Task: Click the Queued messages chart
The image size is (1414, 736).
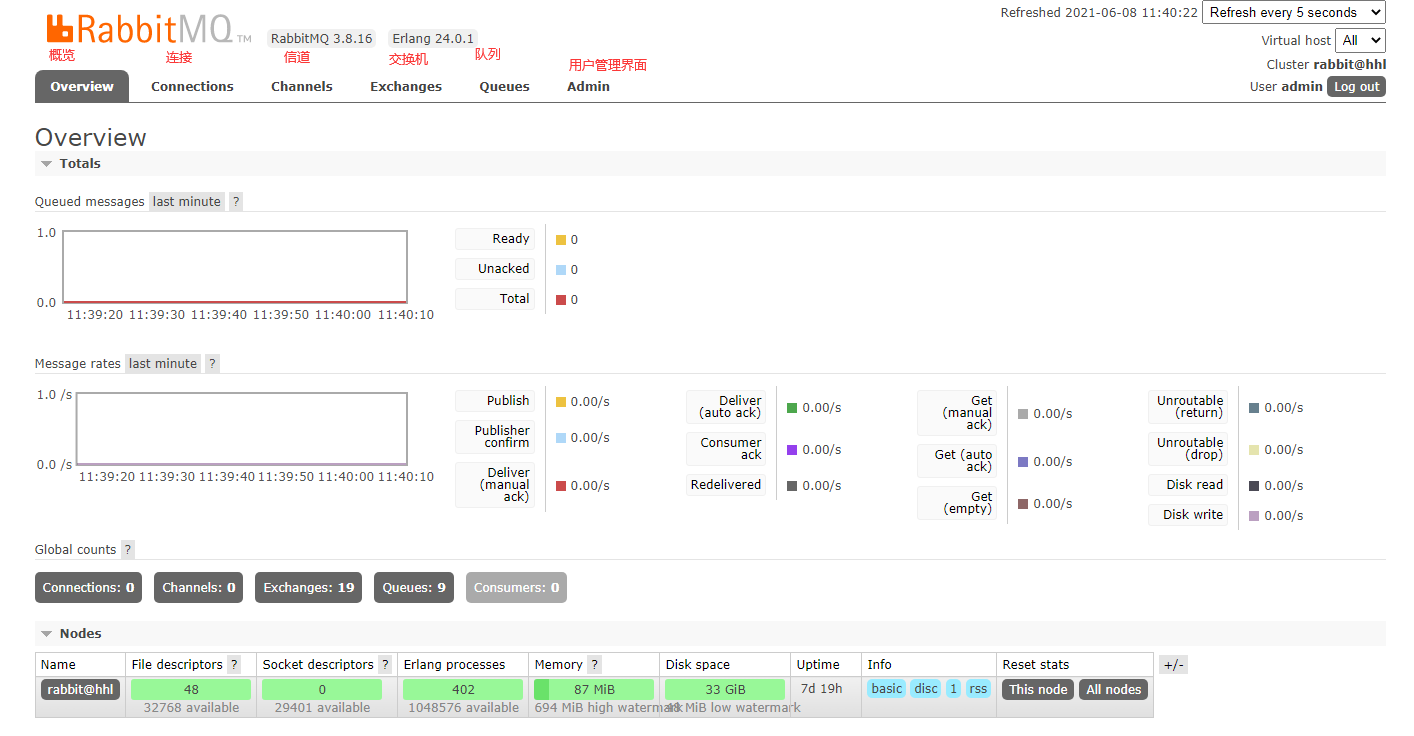Action: pyautogui.click(x=235, y=267)
